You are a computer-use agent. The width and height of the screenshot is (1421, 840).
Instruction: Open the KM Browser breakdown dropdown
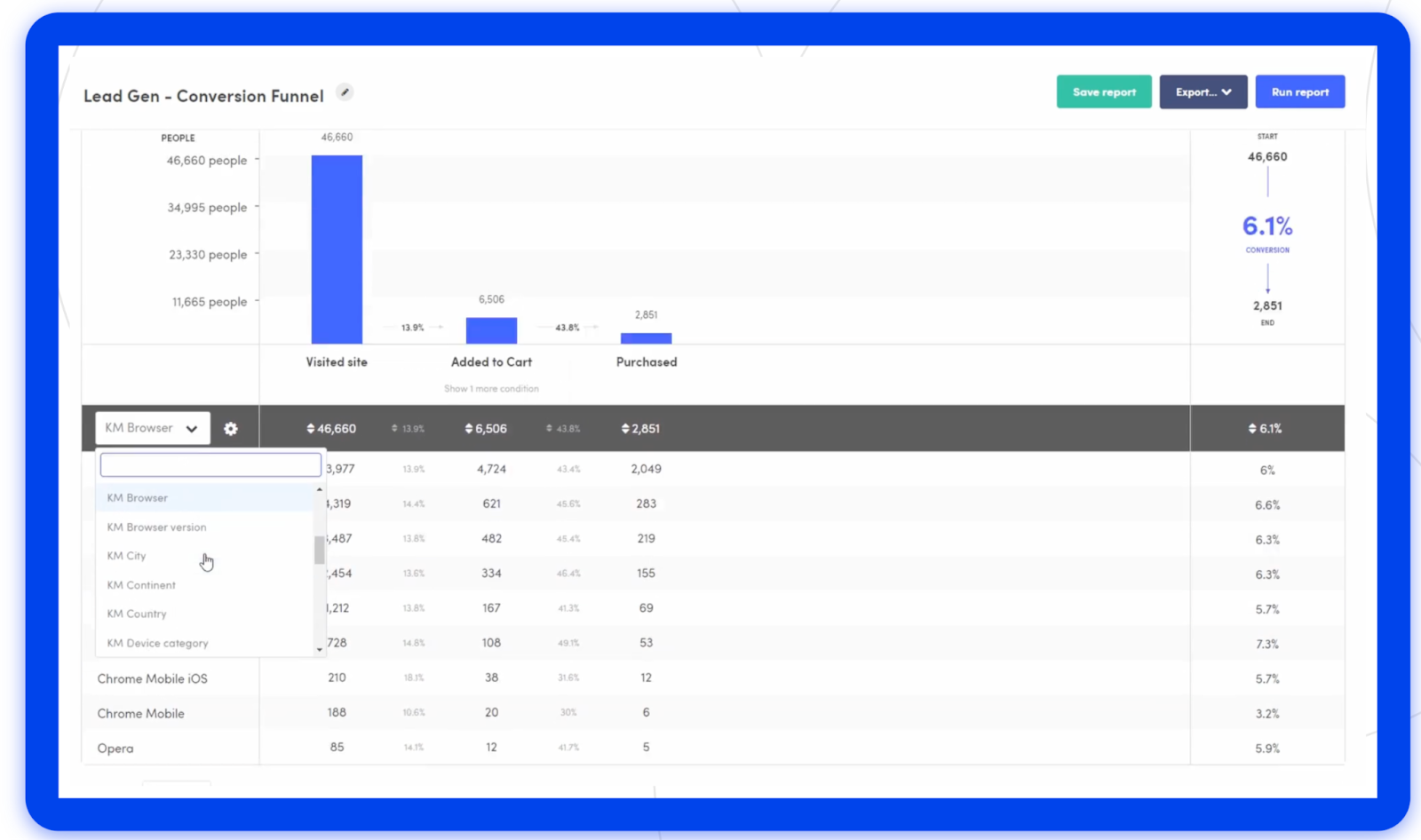151,428
